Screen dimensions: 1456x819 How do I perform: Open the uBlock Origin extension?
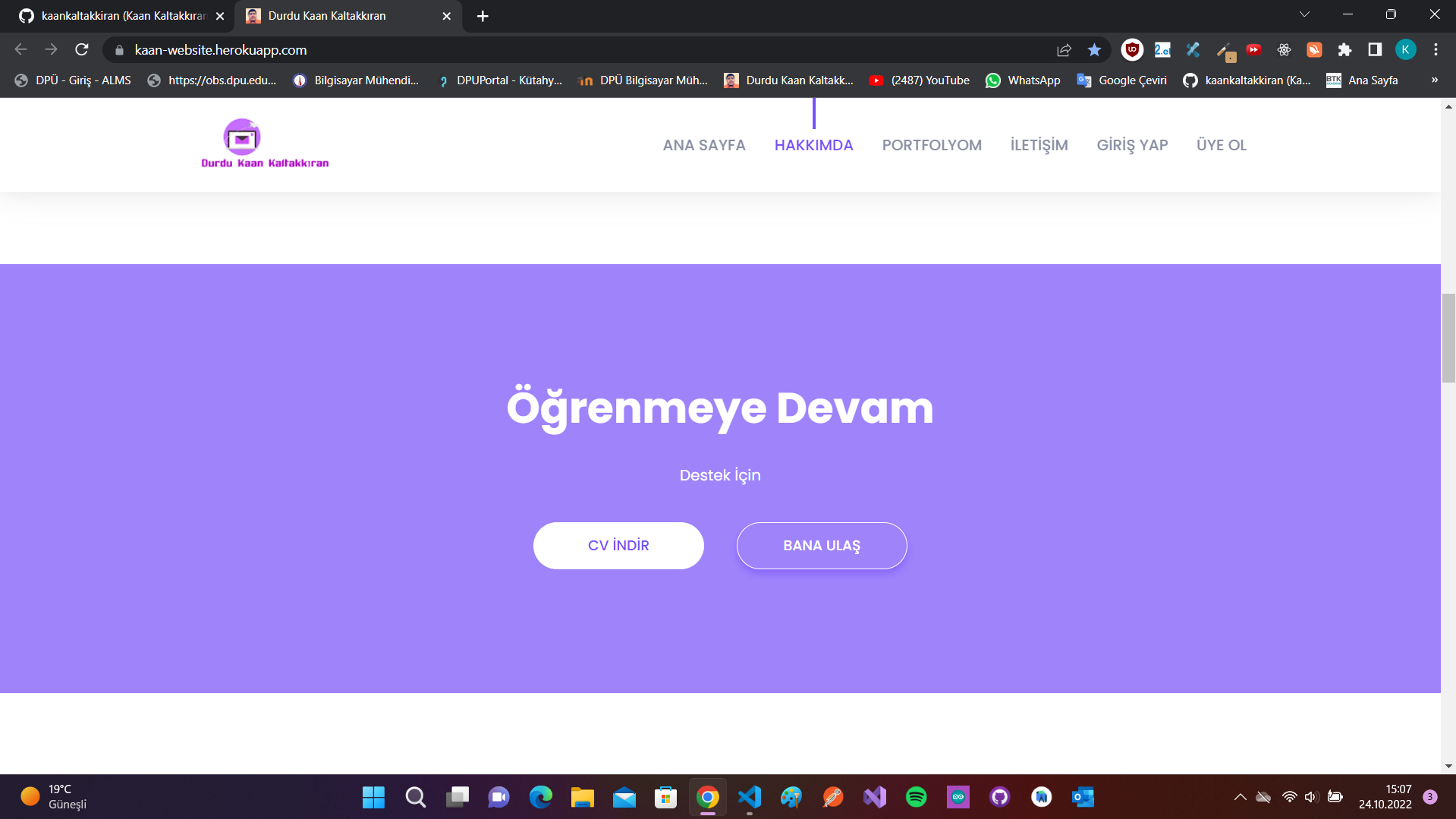coord(1131,50)
